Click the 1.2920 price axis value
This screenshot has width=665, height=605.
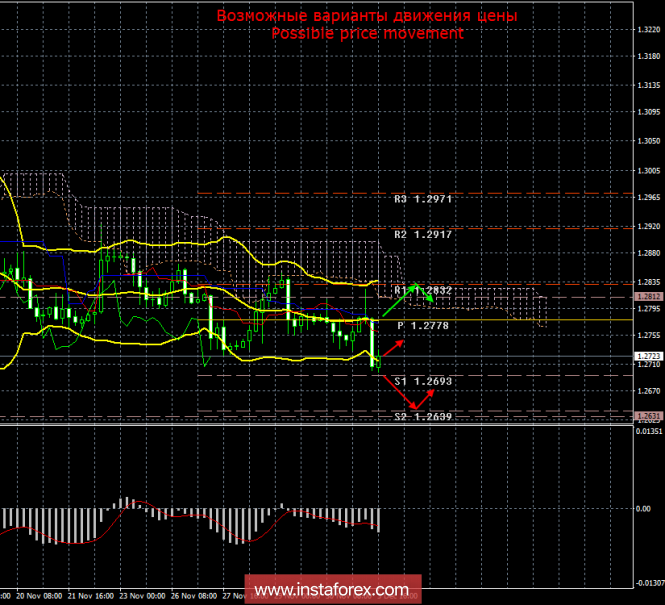pyautogui.click(x=649, y=226)
